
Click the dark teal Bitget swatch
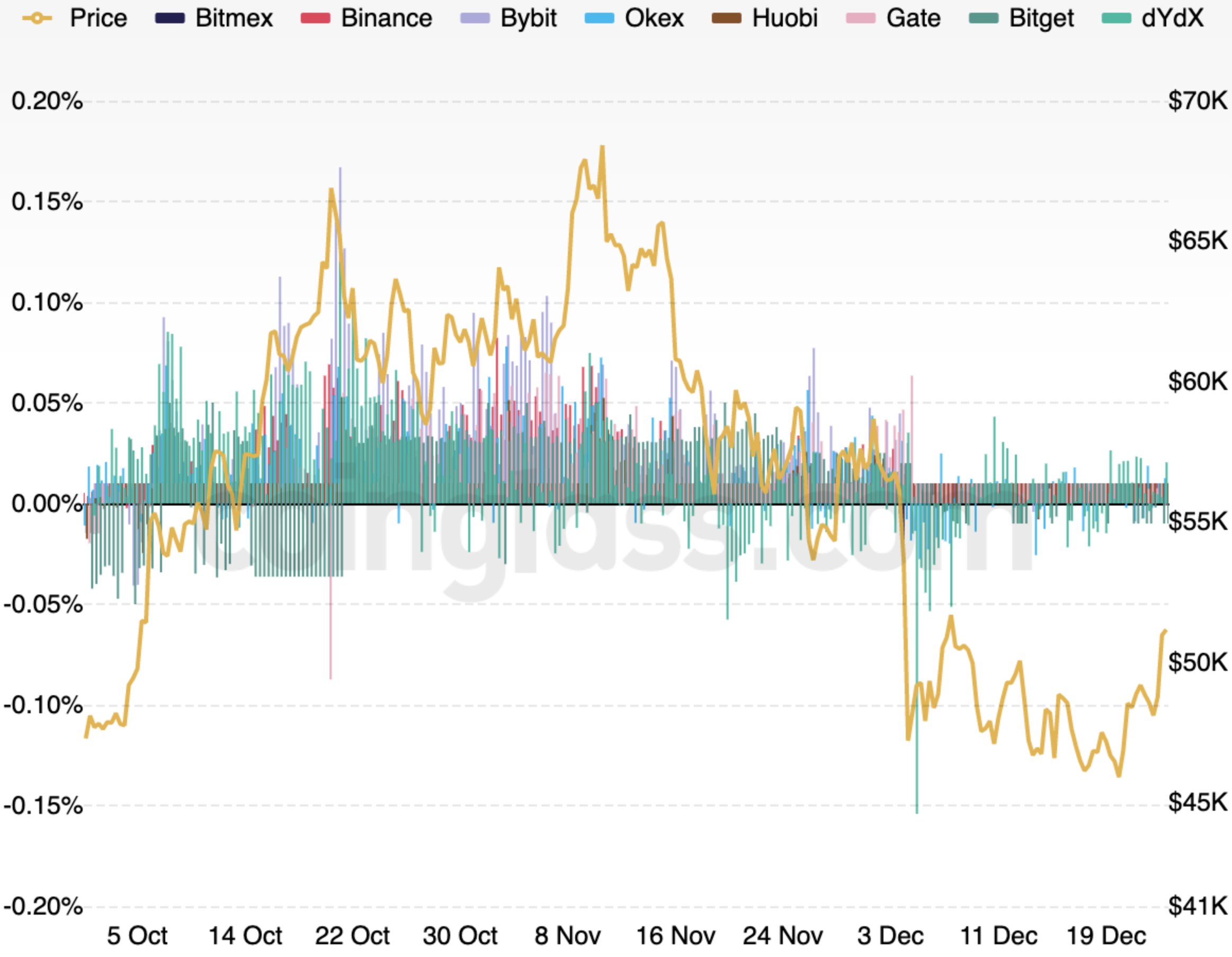click(x=983, y=18)
